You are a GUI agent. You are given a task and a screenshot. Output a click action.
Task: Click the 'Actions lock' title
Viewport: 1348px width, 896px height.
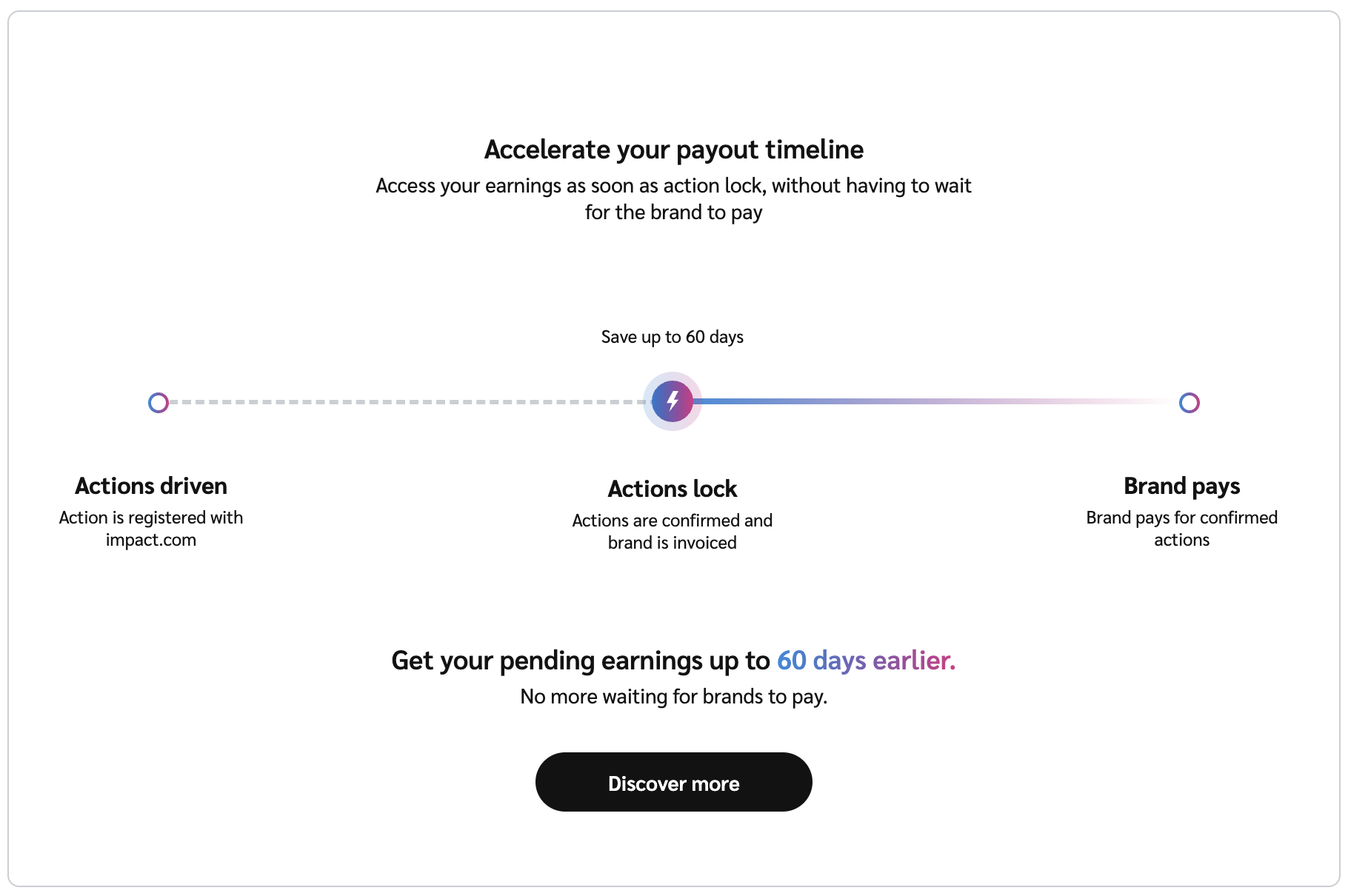(x=672, y=489)
